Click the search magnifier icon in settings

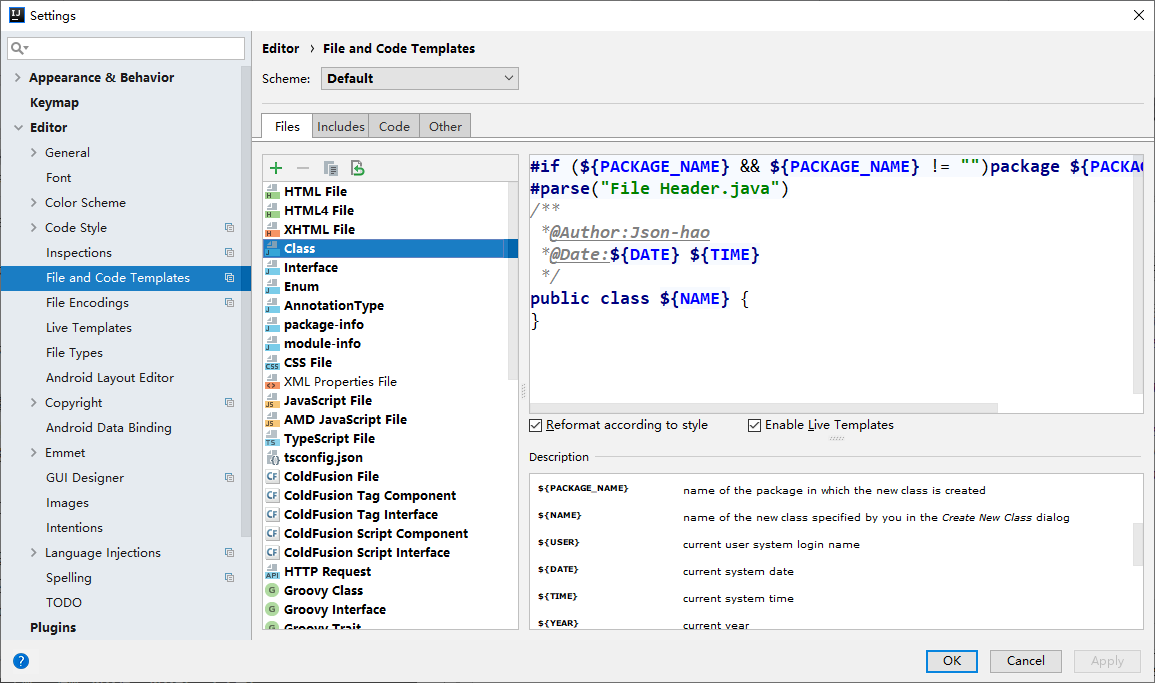pyautogui.click(x=18, y=49)
